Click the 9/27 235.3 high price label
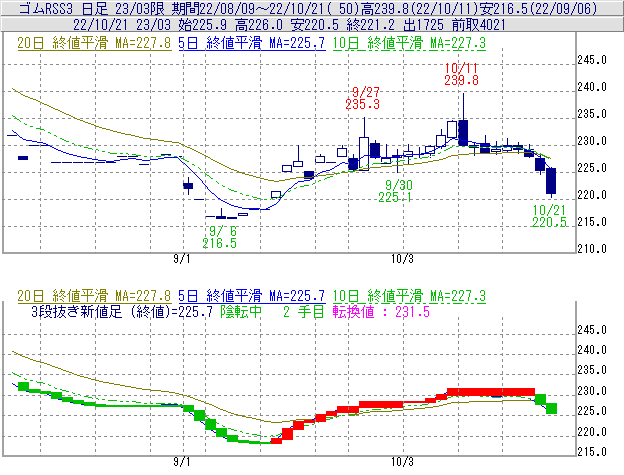 (x=363, y=98)
